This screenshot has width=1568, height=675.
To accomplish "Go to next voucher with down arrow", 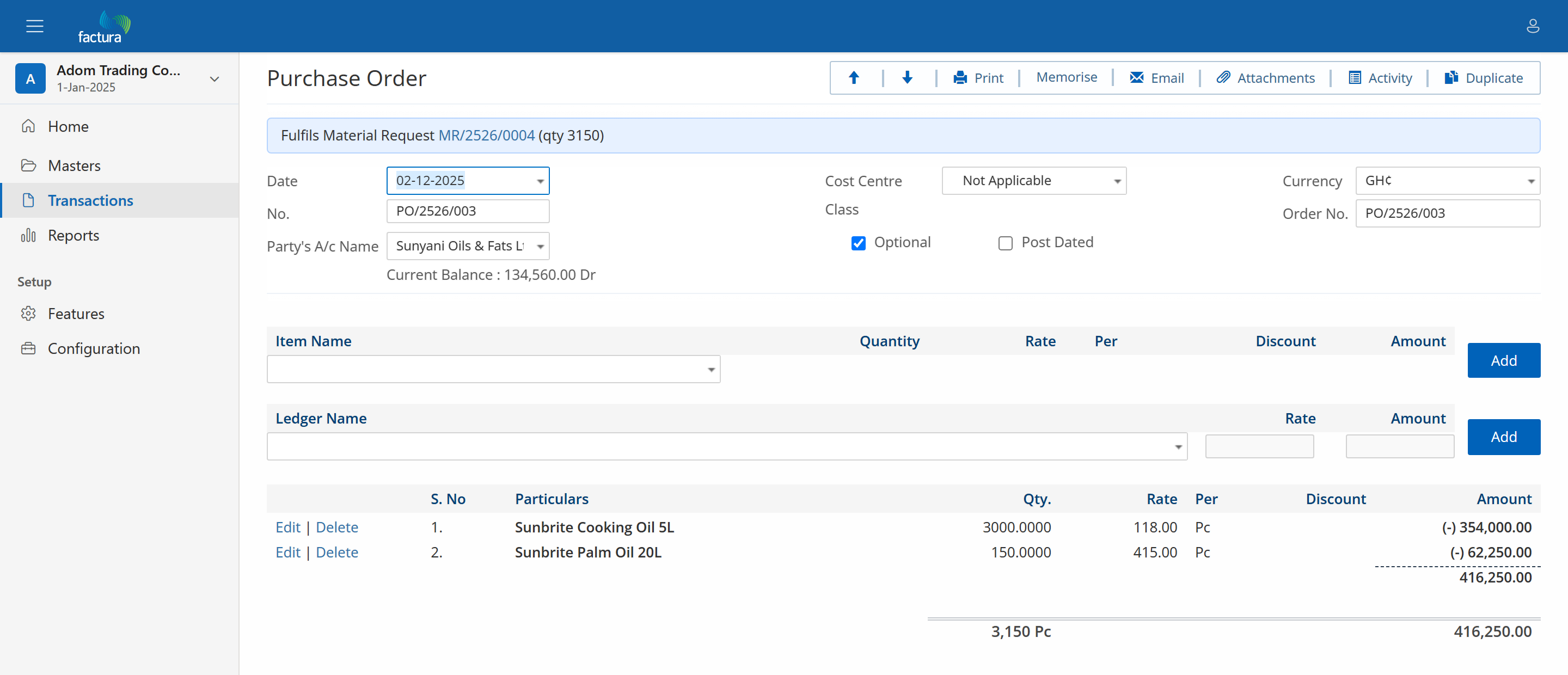I will pyautogui.click(x=907, y=77).
